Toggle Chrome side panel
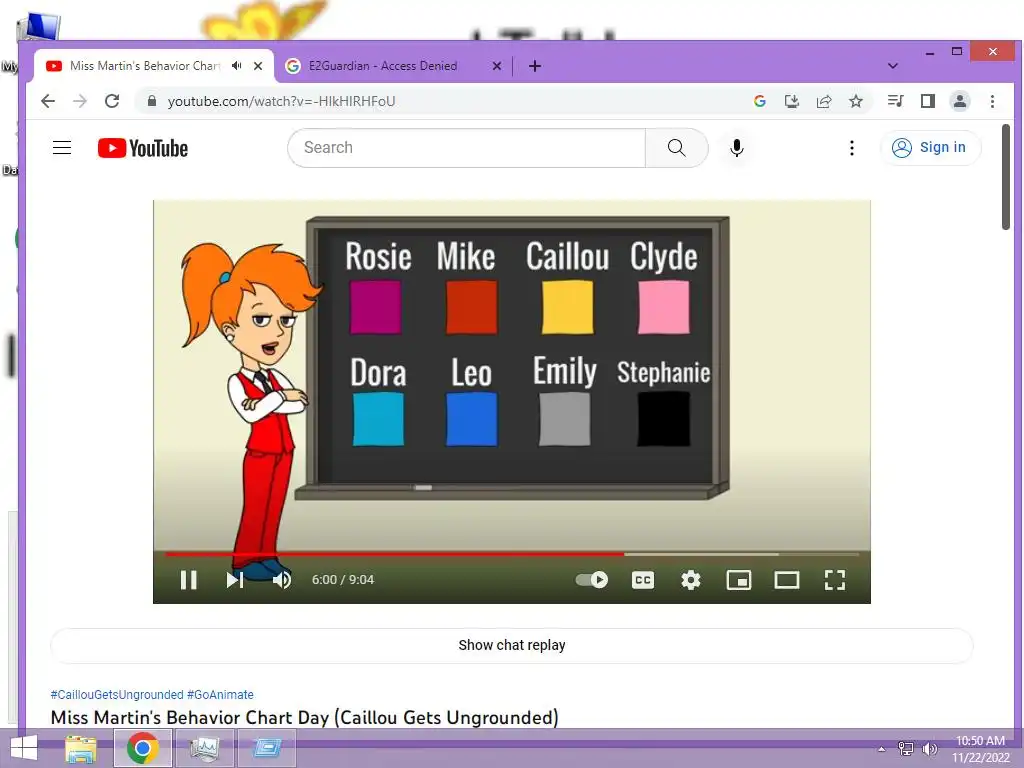 coord(927,101)
